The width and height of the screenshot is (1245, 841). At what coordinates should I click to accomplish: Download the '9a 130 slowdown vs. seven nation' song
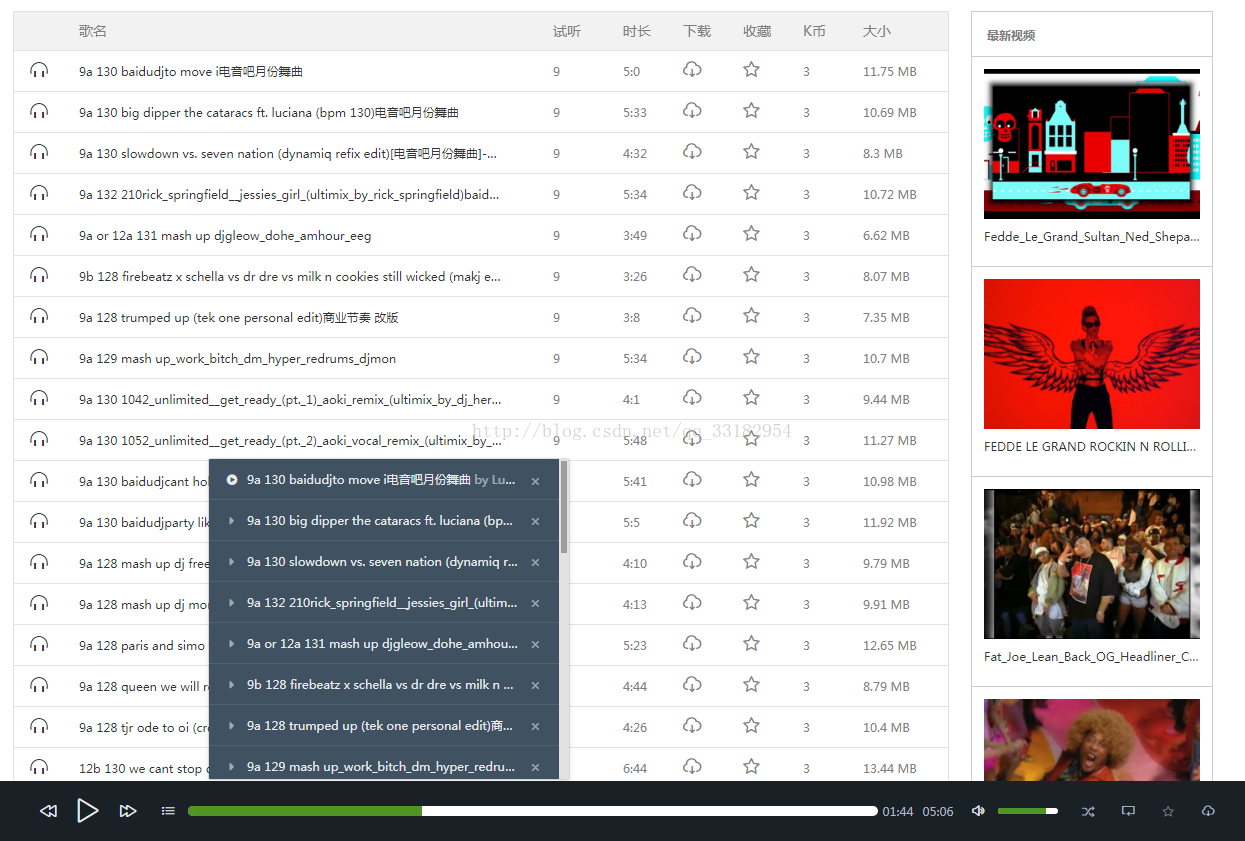[692, 152]
